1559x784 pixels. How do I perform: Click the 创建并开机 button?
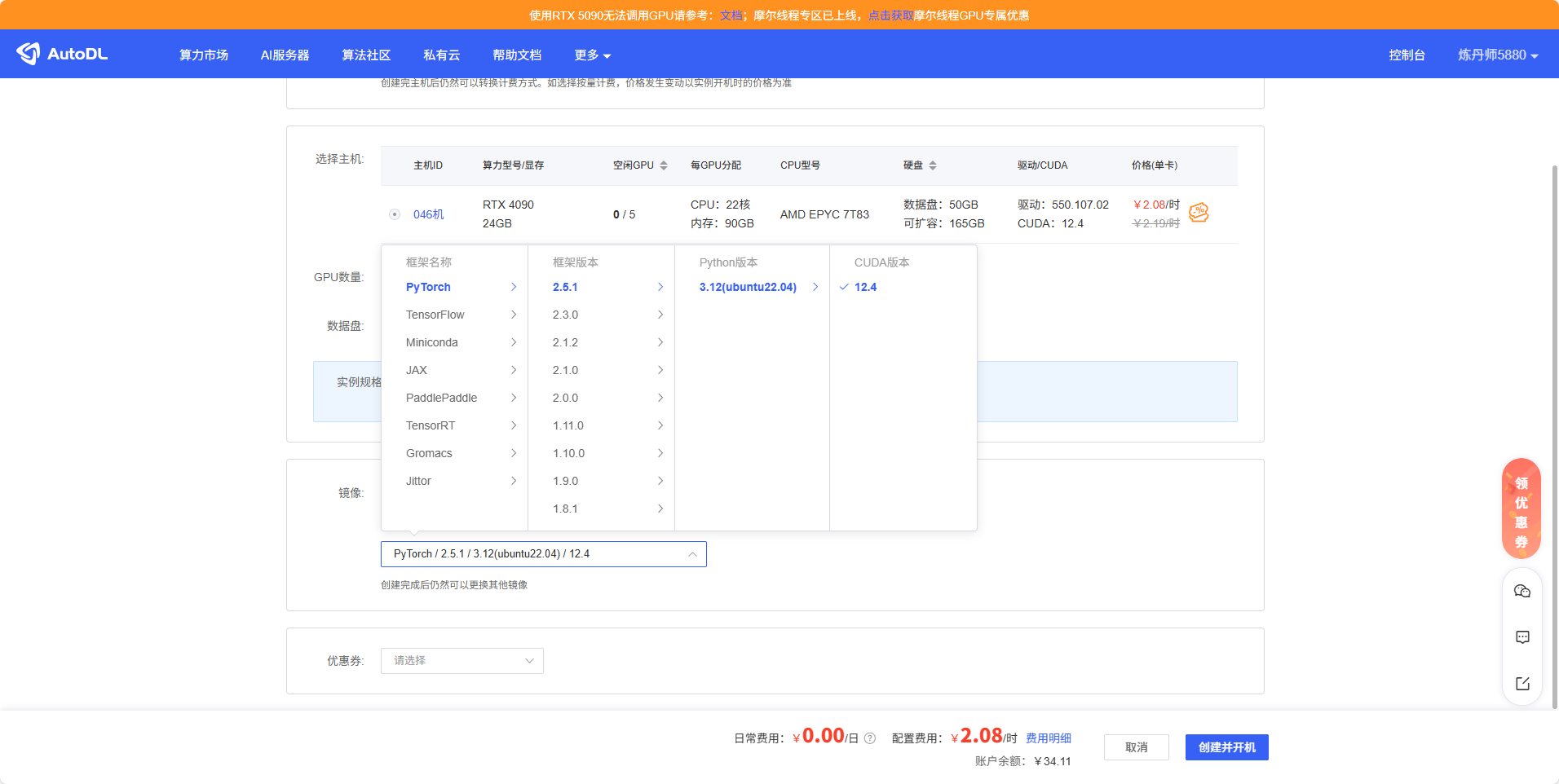[1226, 747]
